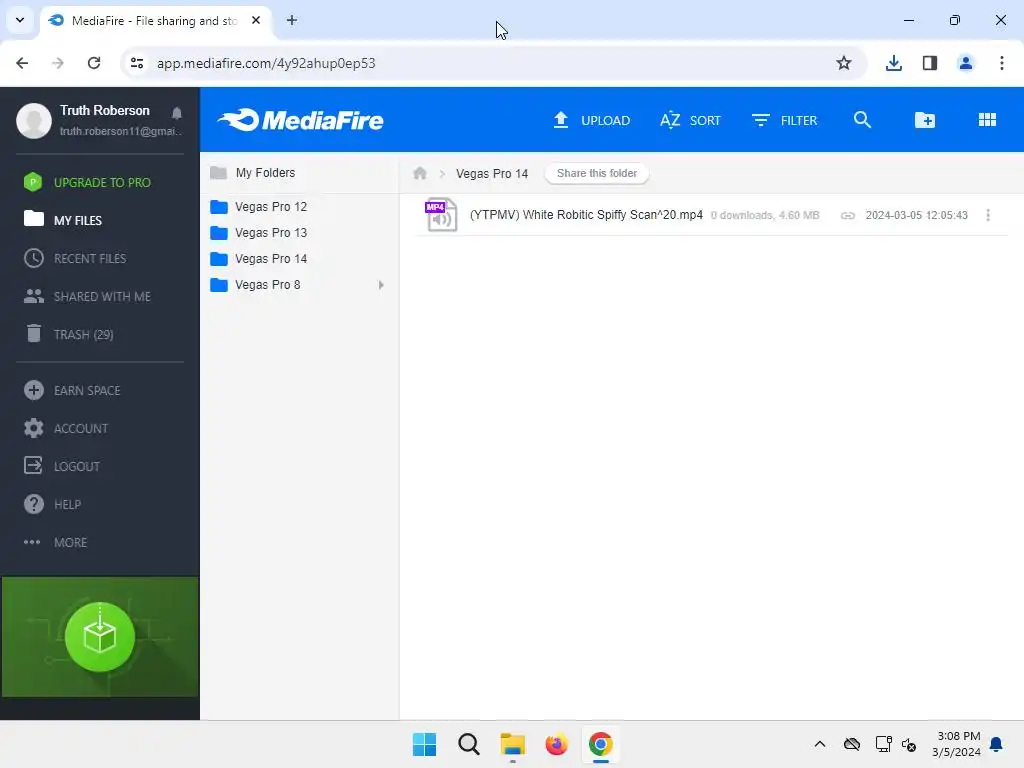Screen dimensions: 1024x768
Task: Open the three-dot menu for the mp4 file
Action: pyautogui.click(x=987, y=215)
